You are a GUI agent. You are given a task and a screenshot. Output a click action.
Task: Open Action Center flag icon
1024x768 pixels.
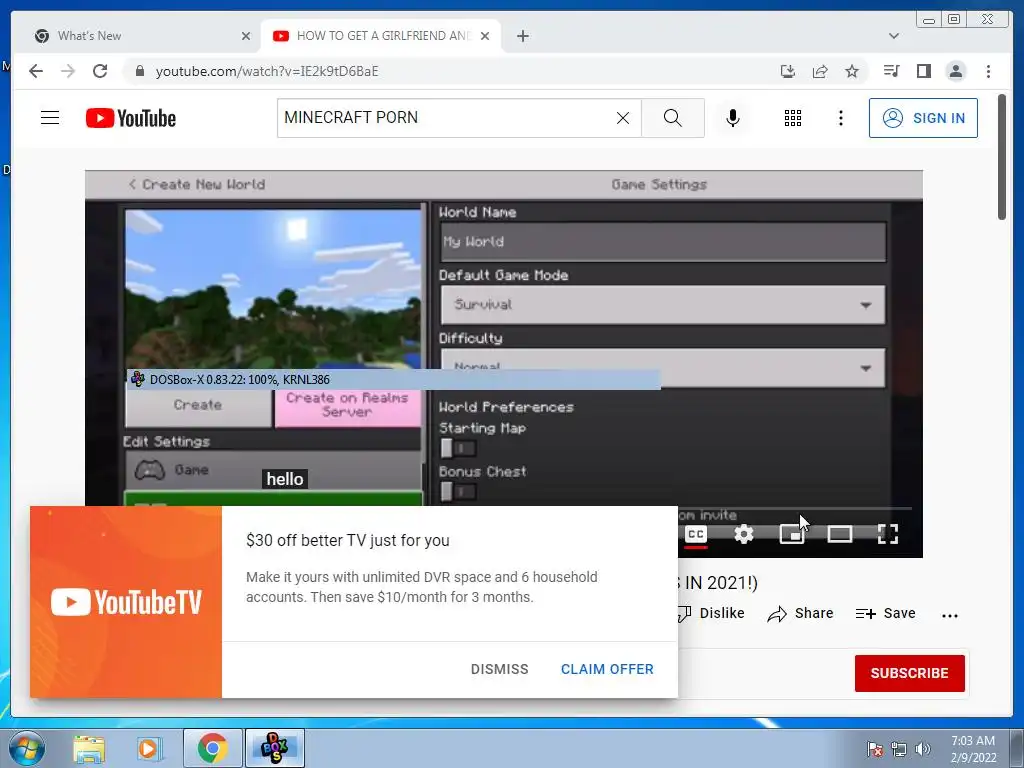tap(875, 749)
